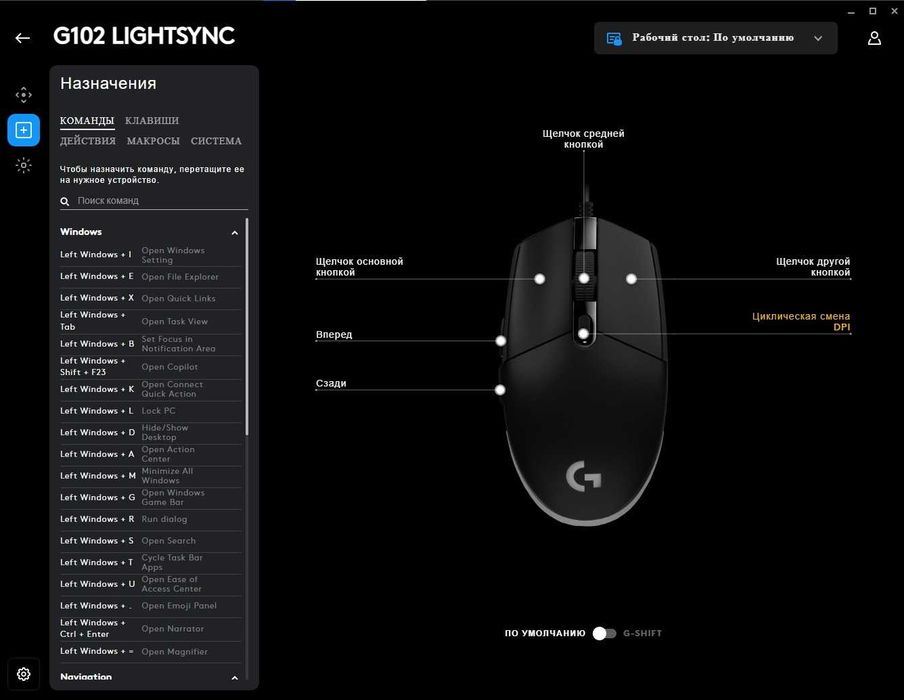Collapse the Navigation commands section
This screenshot has width=904, height=700.
[235, 678]
